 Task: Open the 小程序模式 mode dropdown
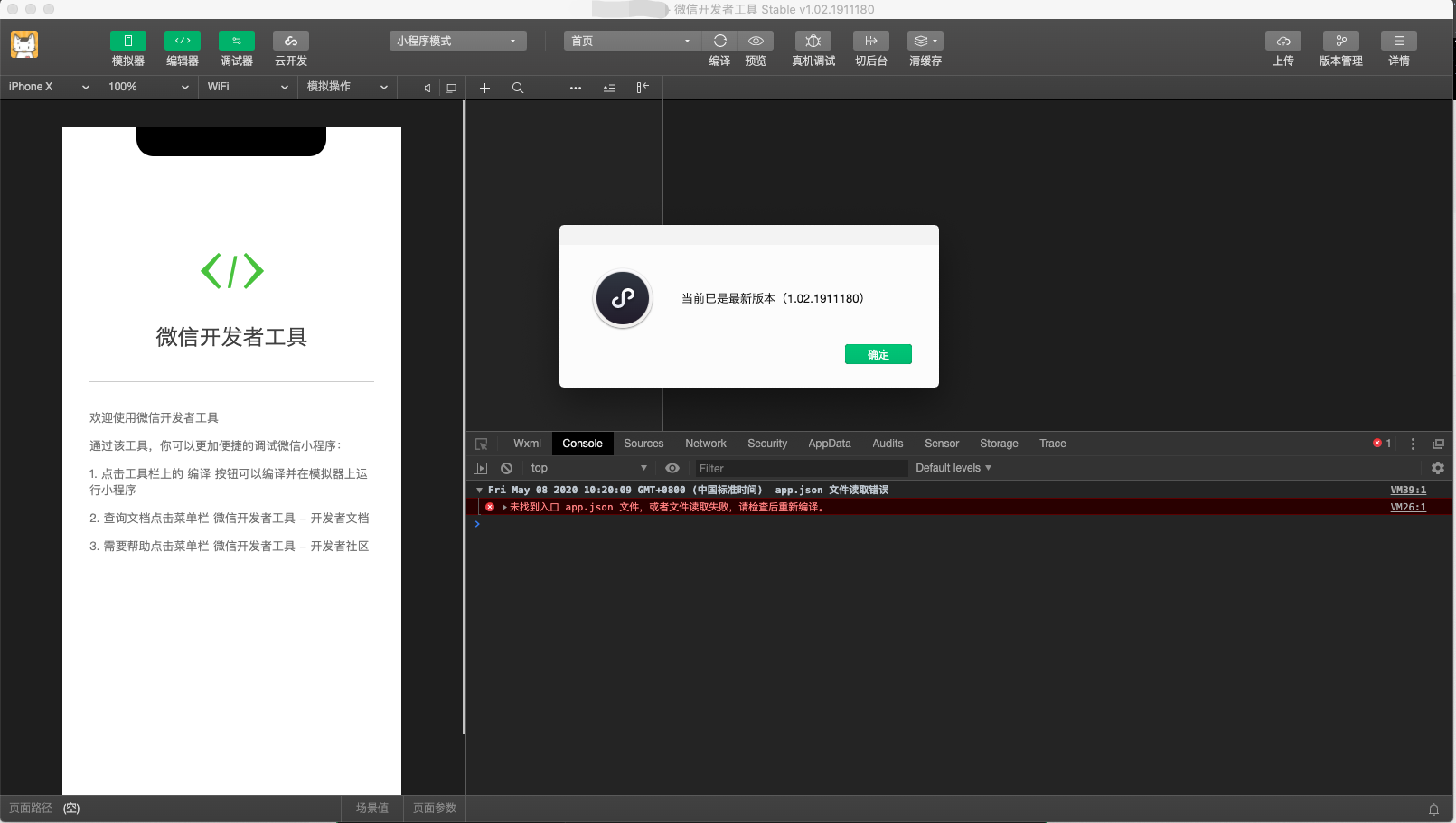pos(458,41)
